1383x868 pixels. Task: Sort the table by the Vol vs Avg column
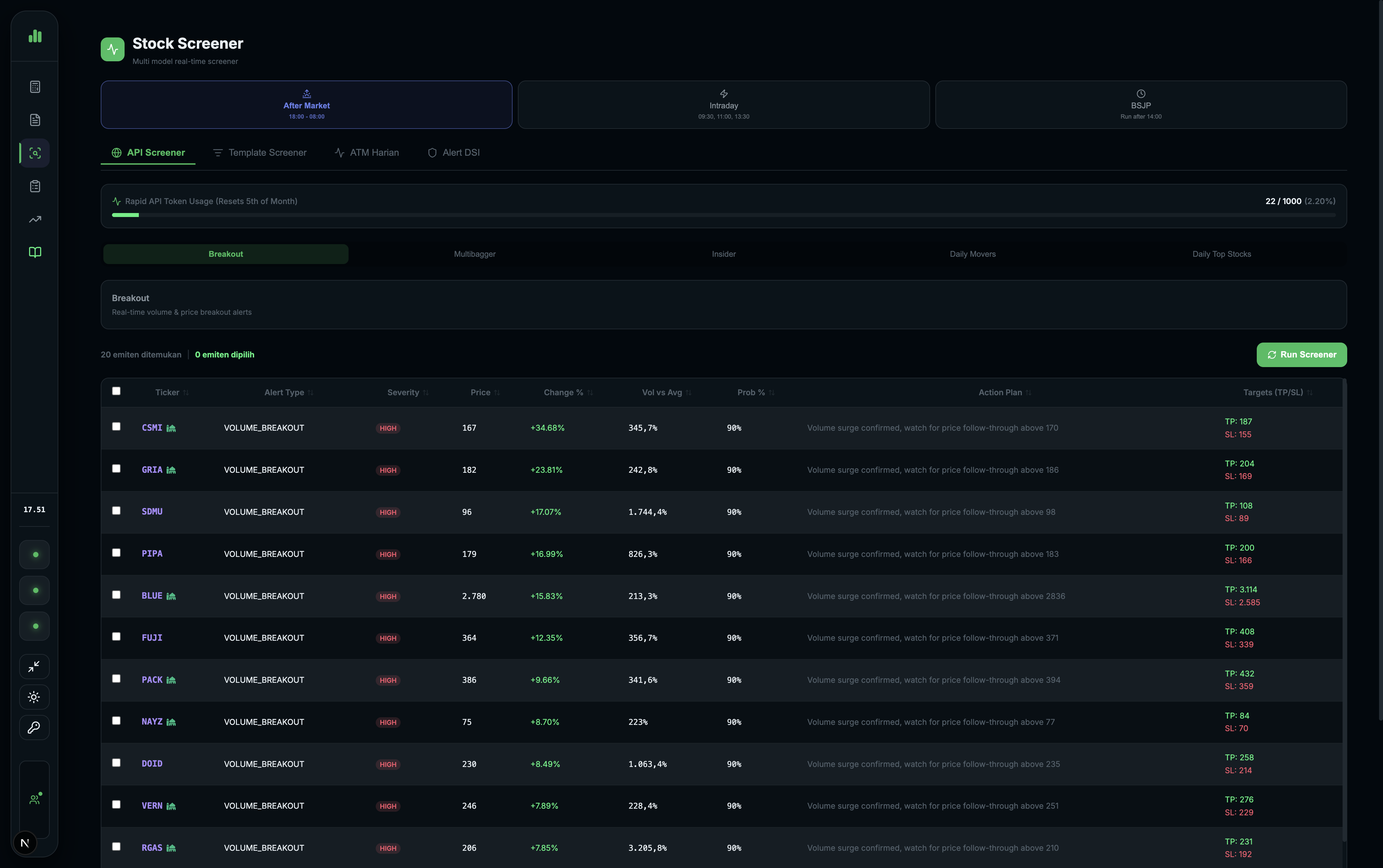pos(667,393)
